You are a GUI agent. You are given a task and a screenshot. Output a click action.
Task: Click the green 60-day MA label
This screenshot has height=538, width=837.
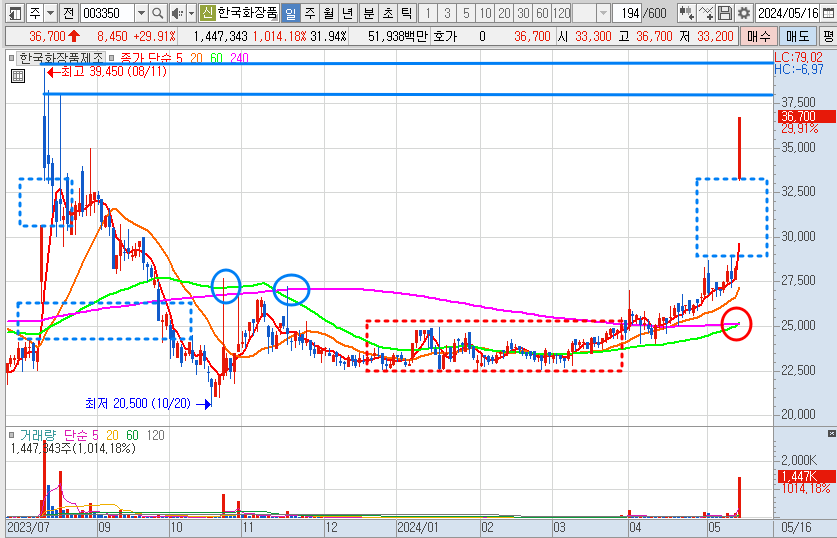(216, 58)
